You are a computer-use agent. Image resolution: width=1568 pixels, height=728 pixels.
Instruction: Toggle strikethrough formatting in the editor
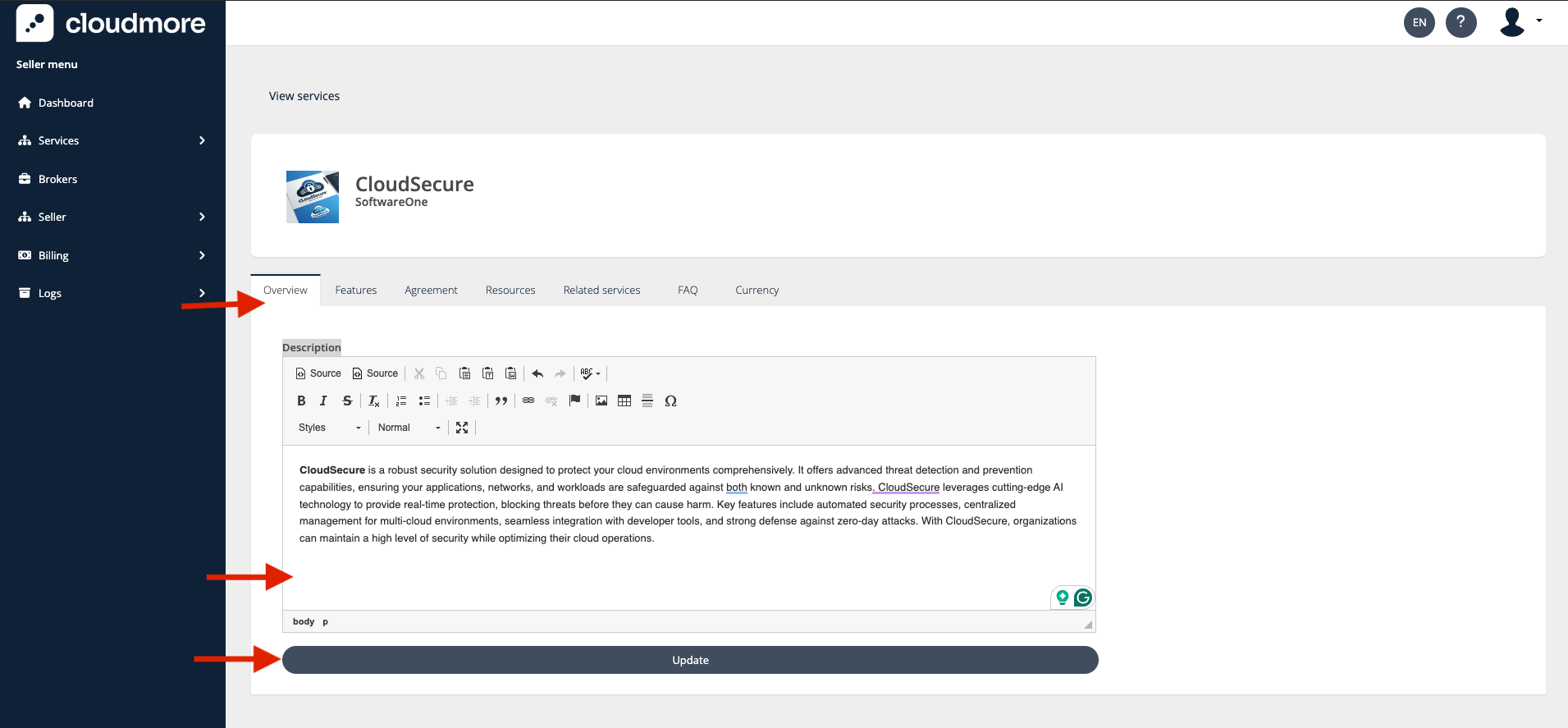pyautogui.click(x=347, y=401)
